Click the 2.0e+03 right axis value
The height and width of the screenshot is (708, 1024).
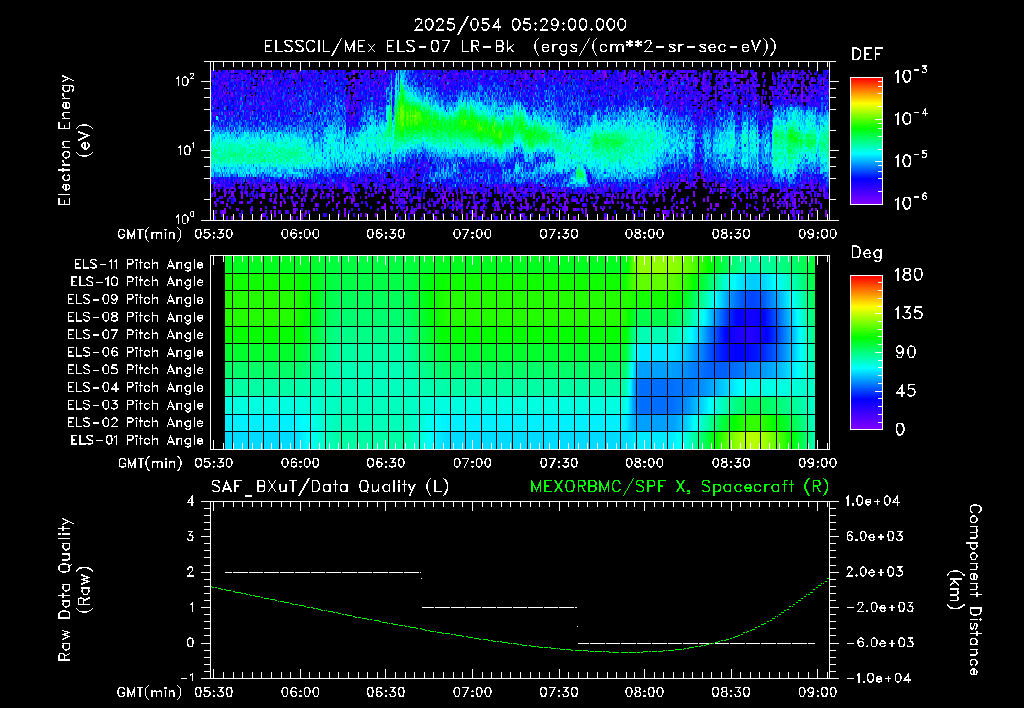[x=875, y=571]
